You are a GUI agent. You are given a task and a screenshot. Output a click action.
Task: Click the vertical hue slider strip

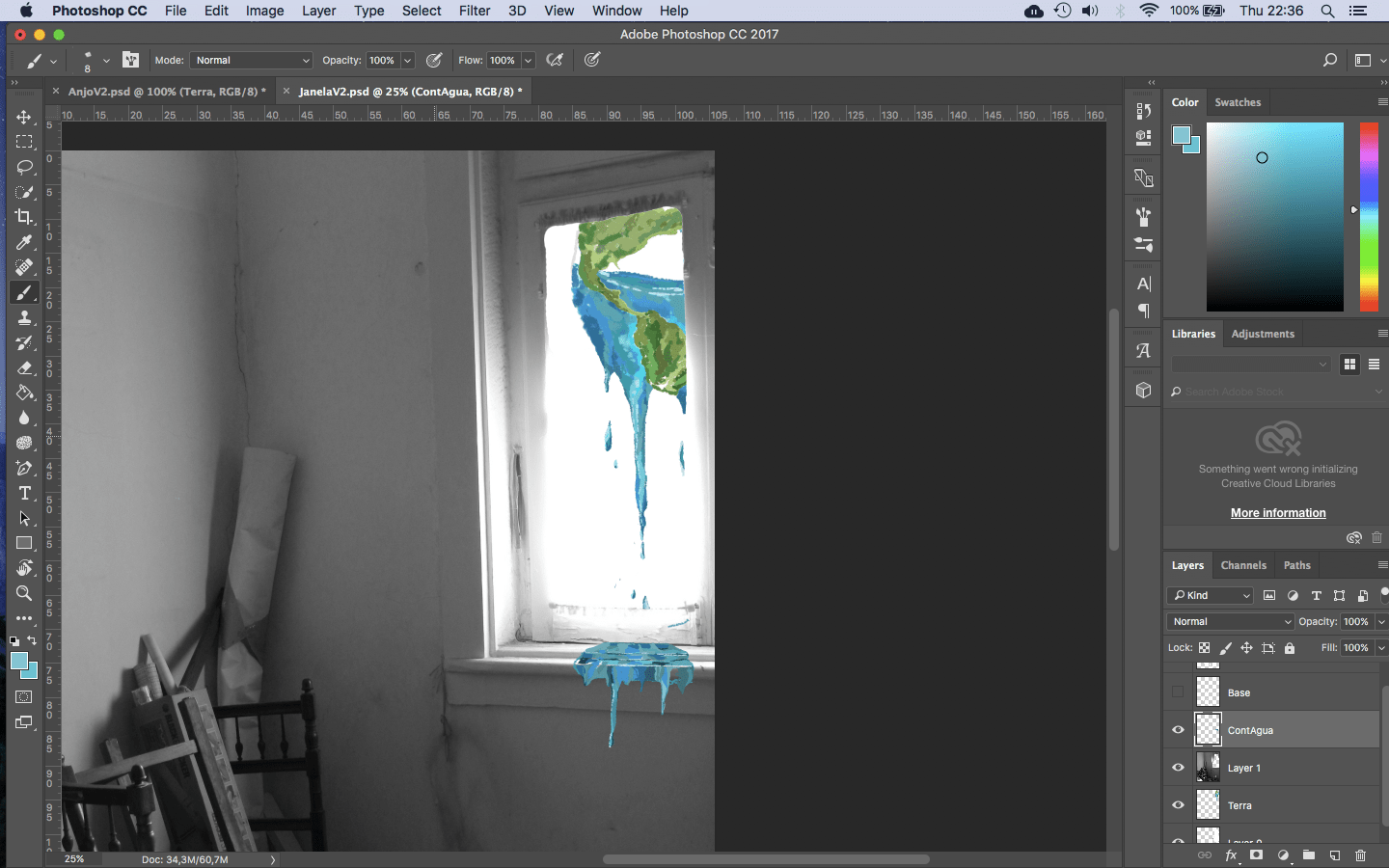(1369, 216)
